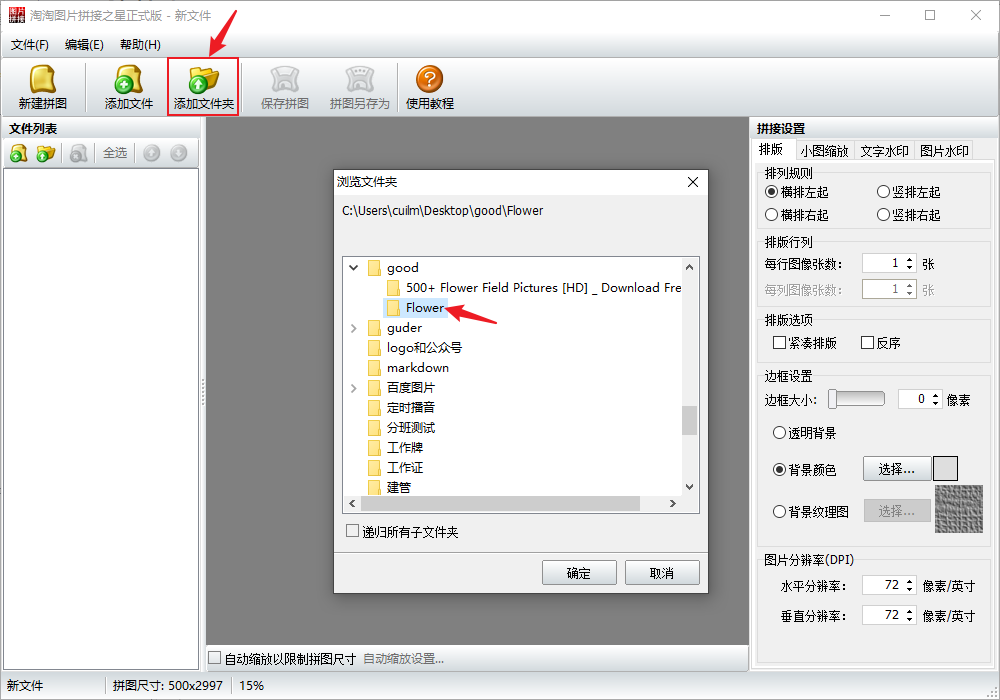Click the small add-file icon in 文件列表

point(19,153)
